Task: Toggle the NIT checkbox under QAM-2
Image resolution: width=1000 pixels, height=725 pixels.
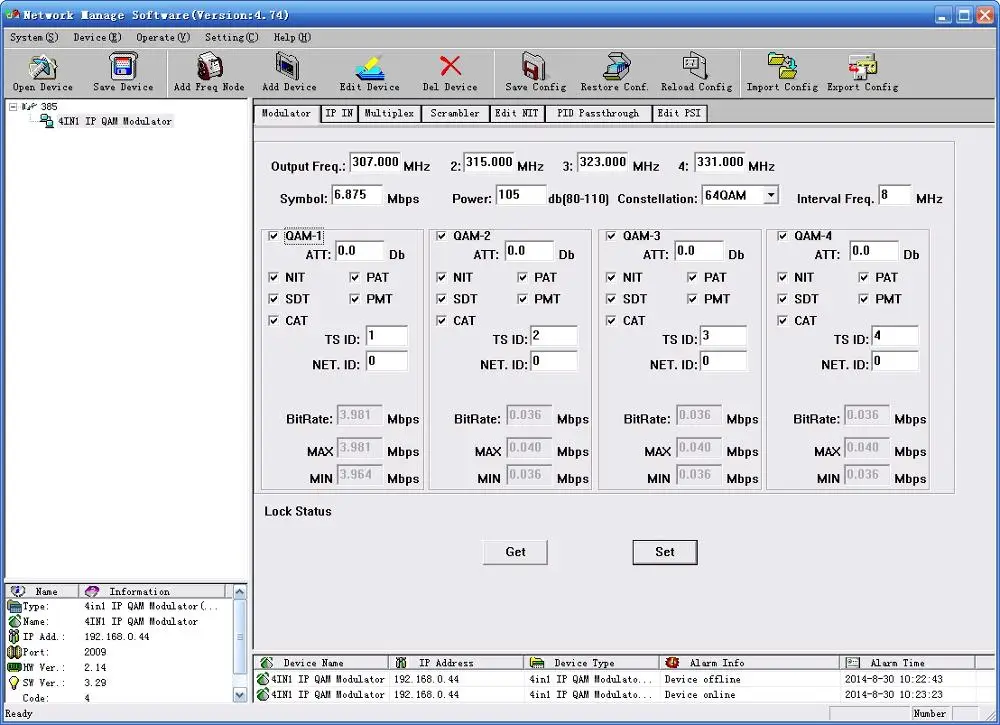Action: [442, 278]
